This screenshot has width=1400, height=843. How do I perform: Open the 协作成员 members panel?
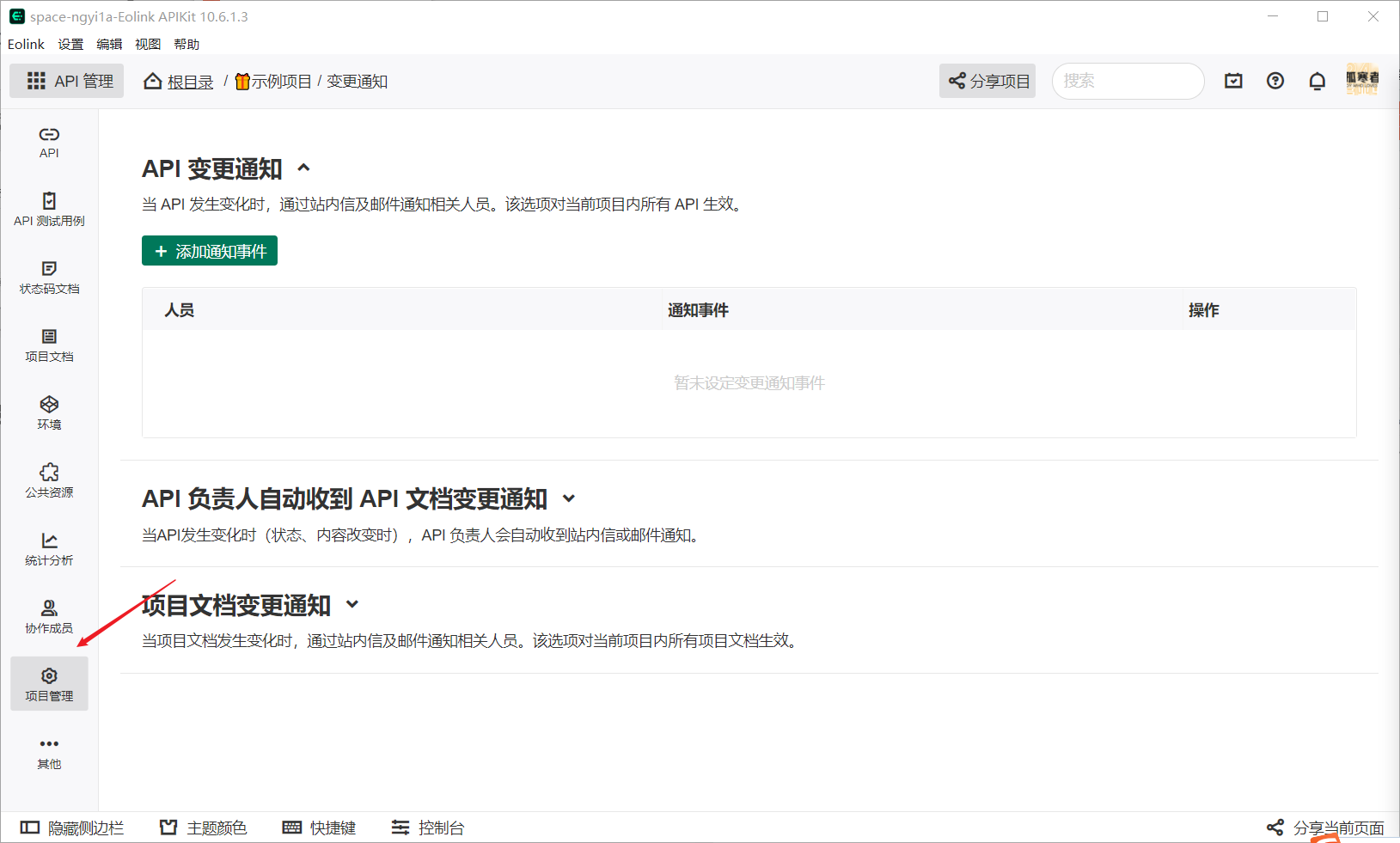pos(49,615)
